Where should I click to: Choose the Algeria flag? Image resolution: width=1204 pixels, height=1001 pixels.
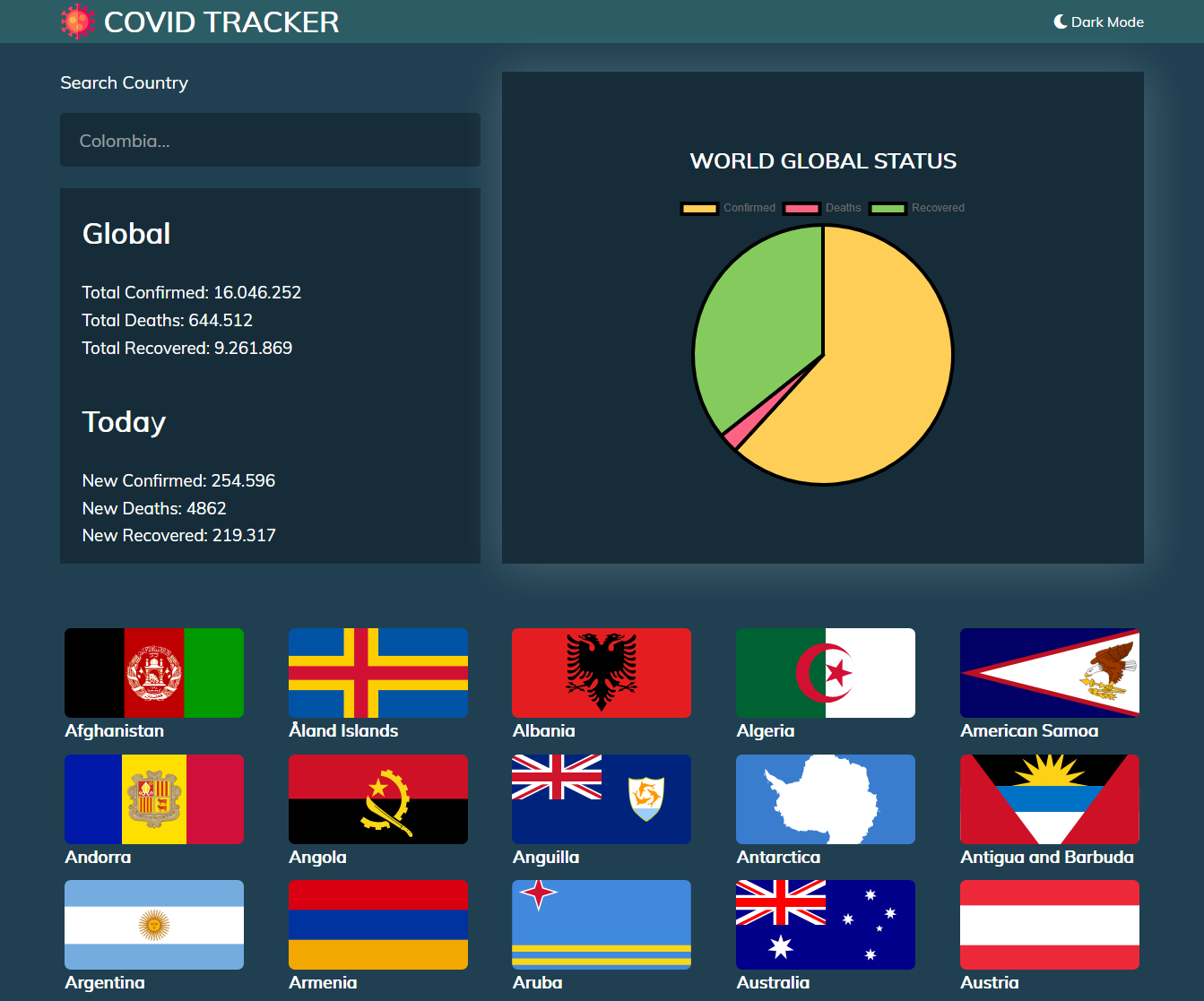click(x=826, y=673)
